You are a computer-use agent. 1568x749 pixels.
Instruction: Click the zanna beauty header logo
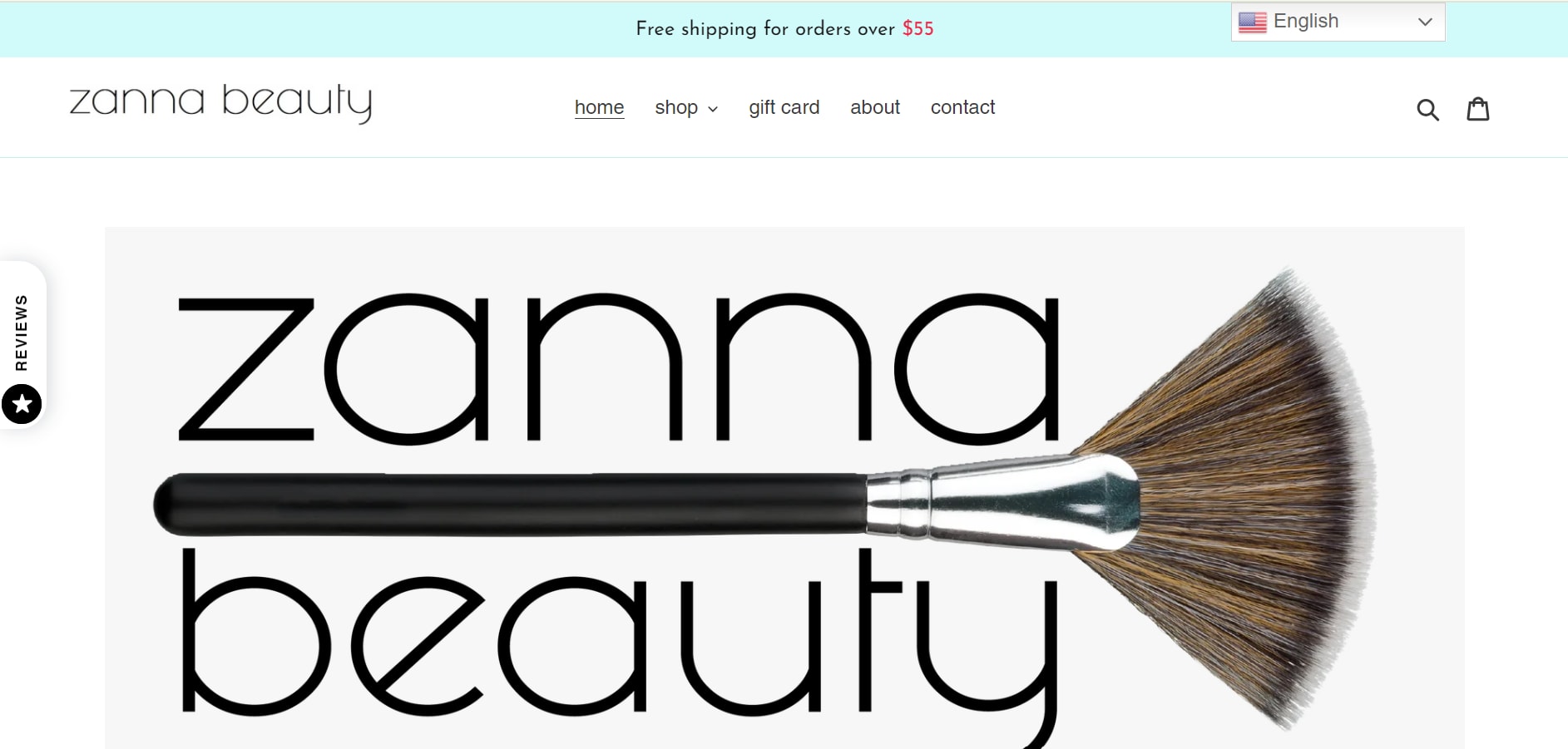(220, 103)
